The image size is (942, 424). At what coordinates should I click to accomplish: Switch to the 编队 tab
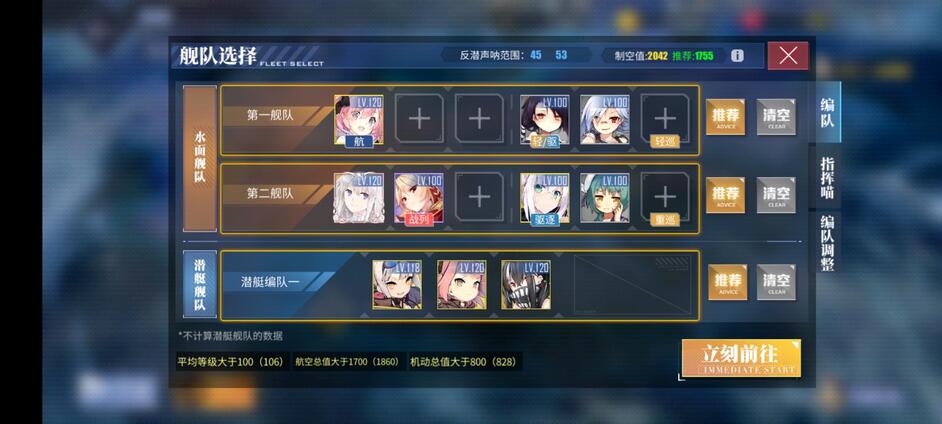click(828, 112)
